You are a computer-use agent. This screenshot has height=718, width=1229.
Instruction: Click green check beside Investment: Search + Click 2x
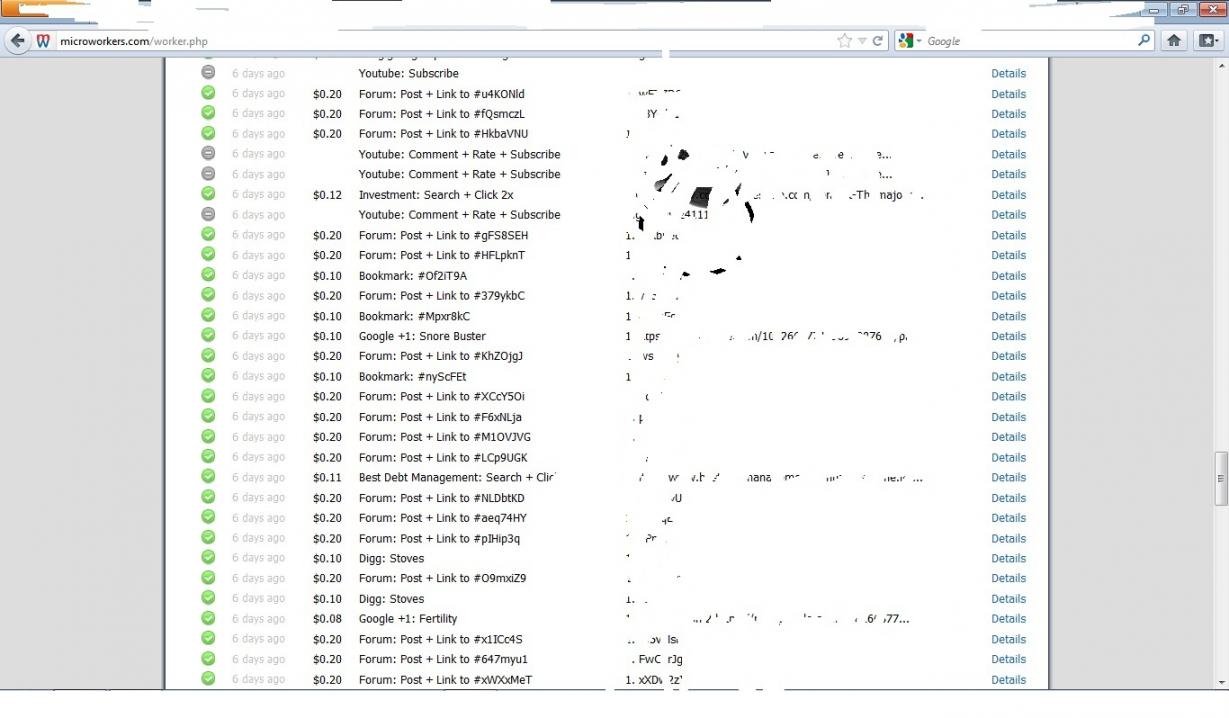(x=208, y=194)
